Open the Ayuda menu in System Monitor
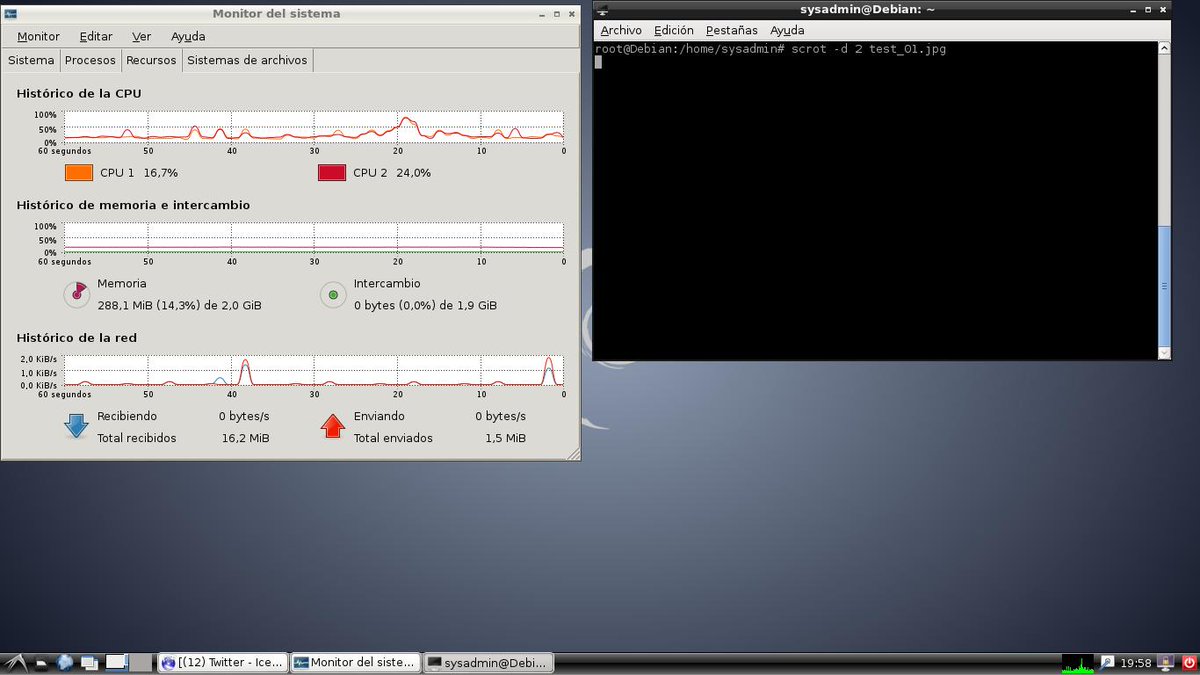1200x675 pixels. (188, 36)
